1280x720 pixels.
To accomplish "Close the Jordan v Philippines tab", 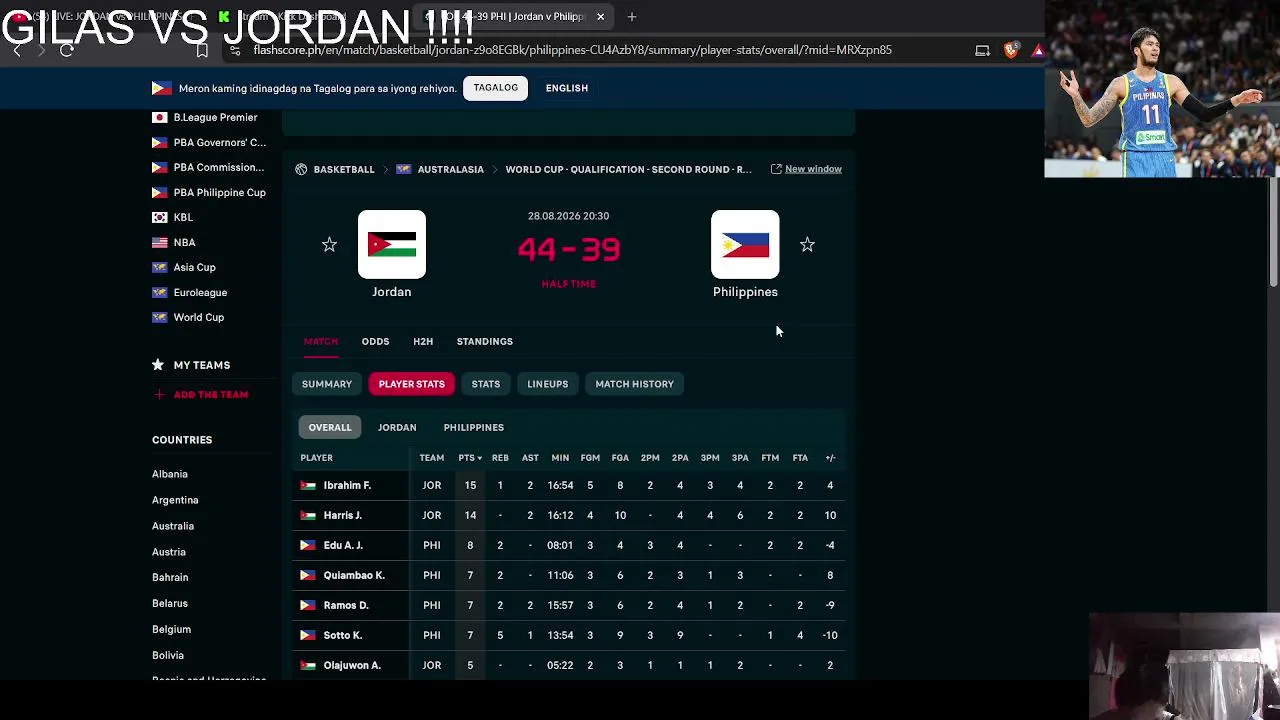I will click(x=600, y=17).
